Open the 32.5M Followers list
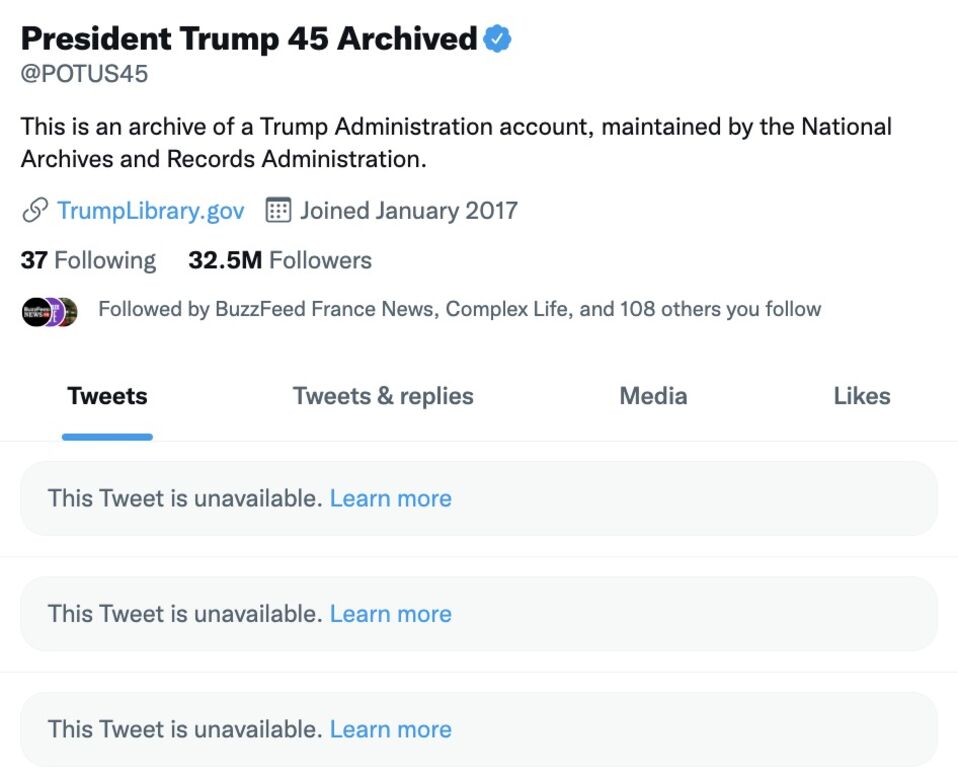Viewport: 958px width, 780px height. pyautogui.click(x=280, y=260)
